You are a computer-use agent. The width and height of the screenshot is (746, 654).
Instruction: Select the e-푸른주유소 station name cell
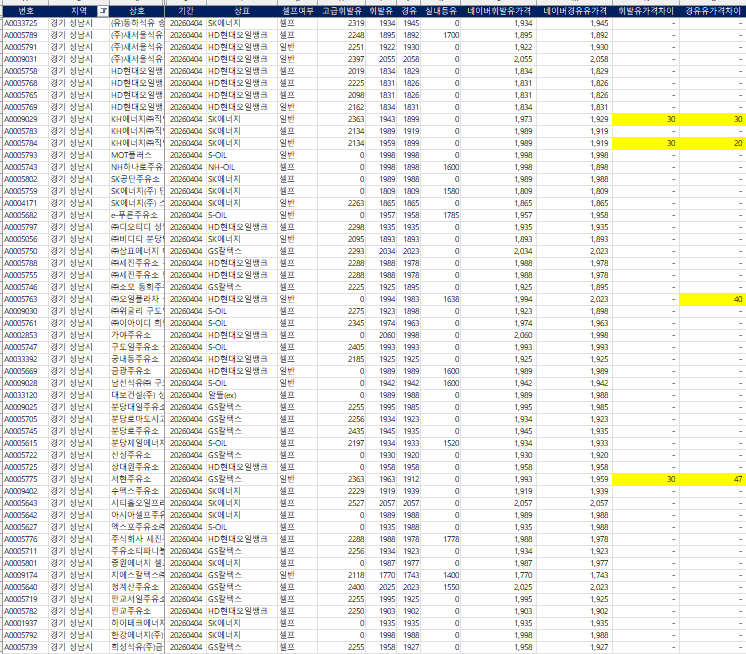(137, 215)
